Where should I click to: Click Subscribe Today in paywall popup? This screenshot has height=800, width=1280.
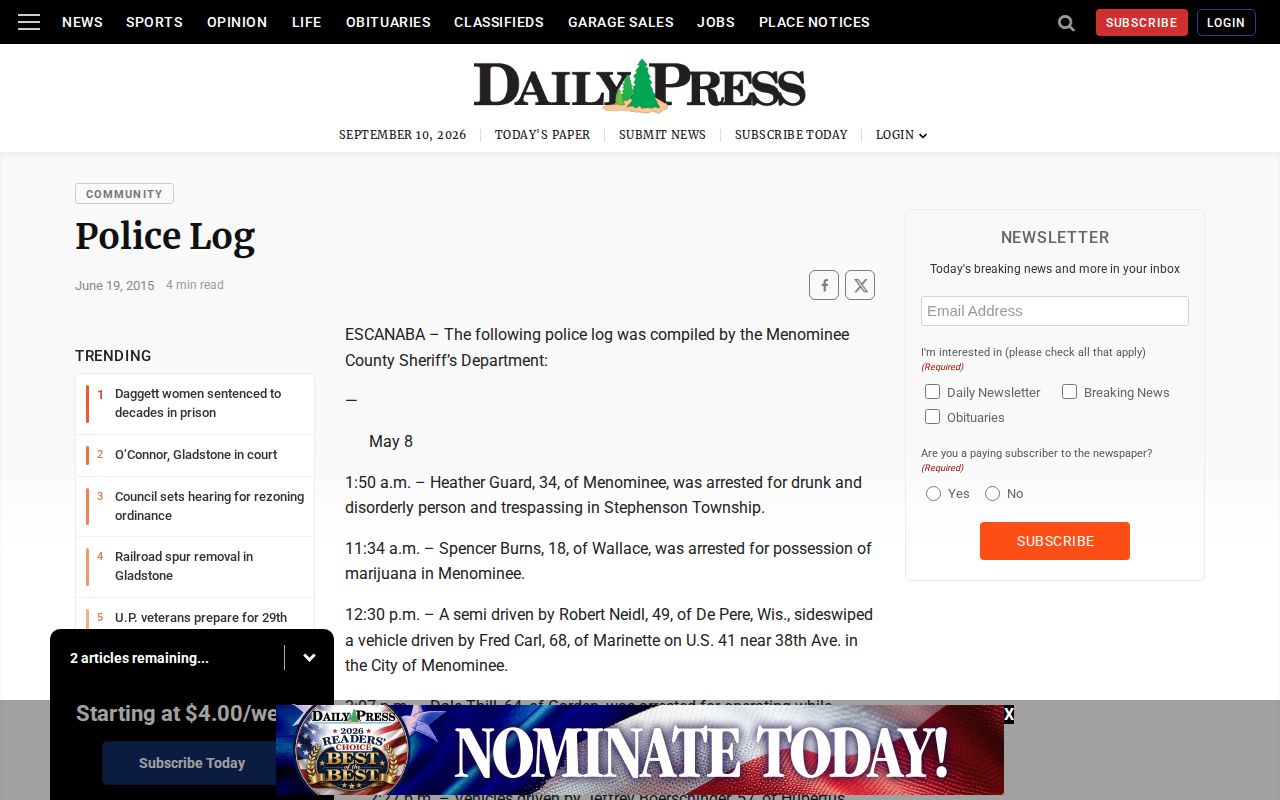coord(192,763)
